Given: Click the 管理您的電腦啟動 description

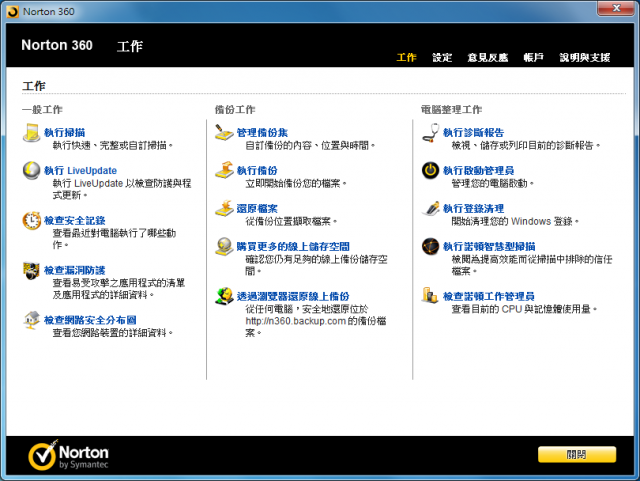Looking at the screenshot, I should click(492, 183).
